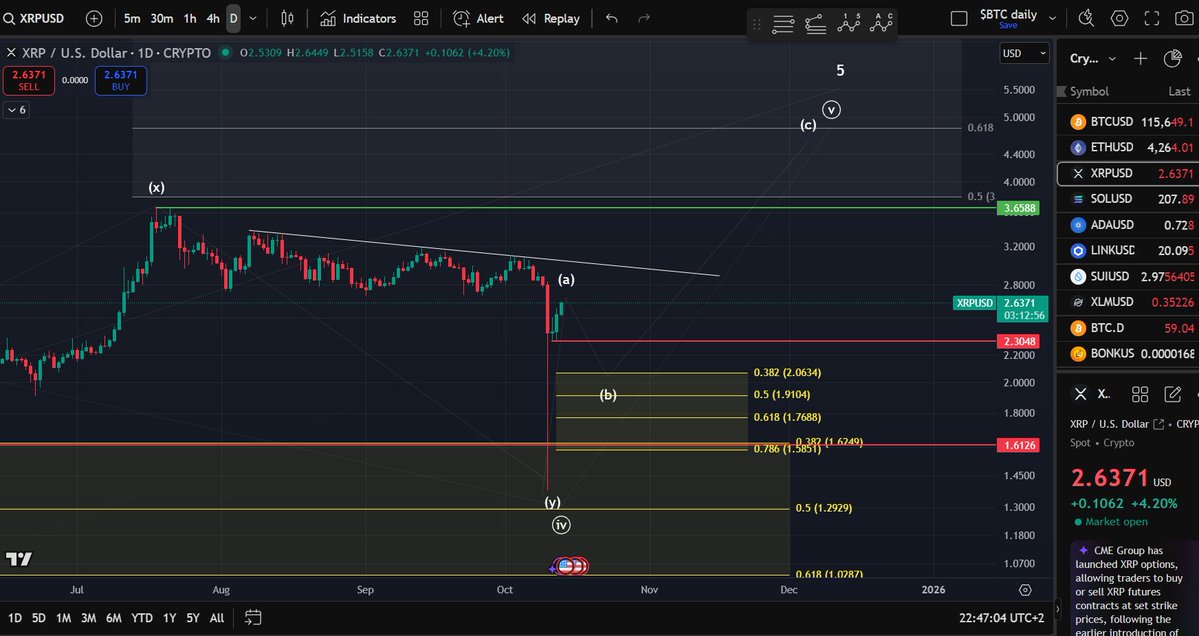The image size is (1199, 636).
Task: Select ADAUSD in the watchlist
Action: (1128, 225)
